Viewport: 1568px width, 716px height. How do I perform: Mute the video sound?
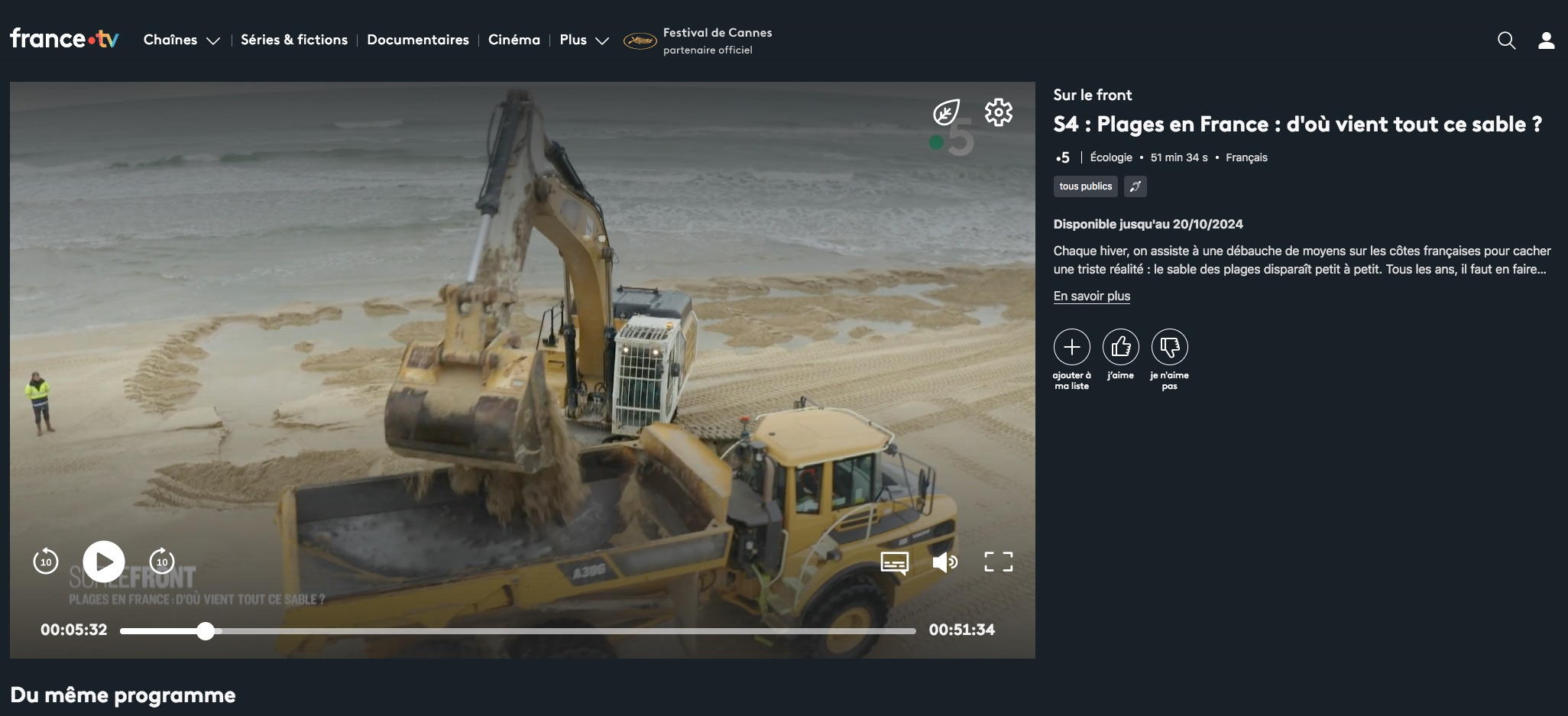pos(945,562)
